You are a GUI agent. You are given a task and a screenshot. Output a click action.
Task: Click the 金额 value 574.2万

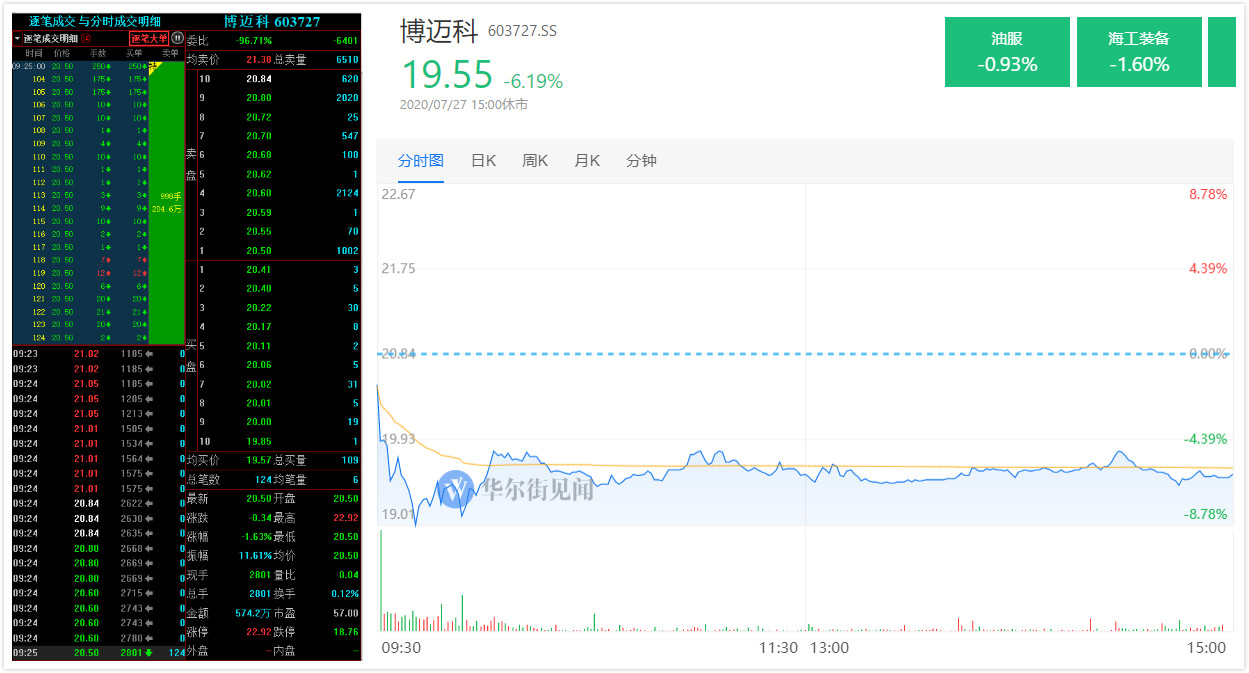[x=254, y=612]
